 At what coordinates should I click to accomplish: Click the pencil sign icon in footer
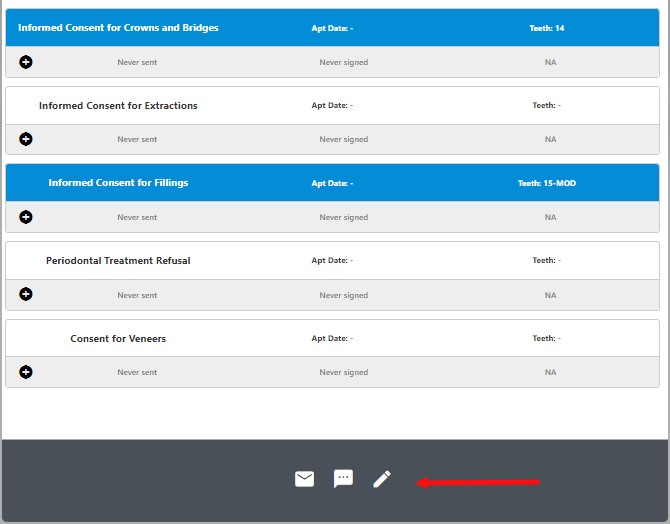point(382,479)
